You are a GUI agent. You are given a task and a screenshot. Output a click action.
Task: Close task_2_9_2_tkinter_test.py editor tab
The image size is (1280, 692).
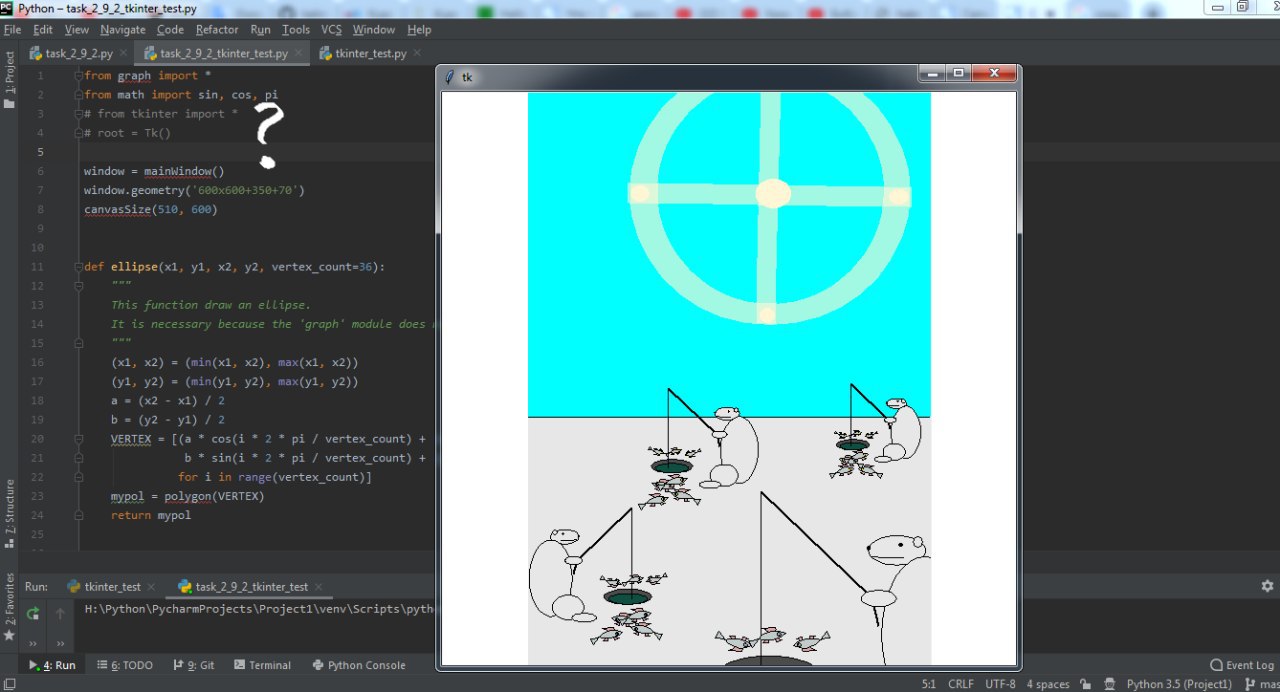coord(298,54)
